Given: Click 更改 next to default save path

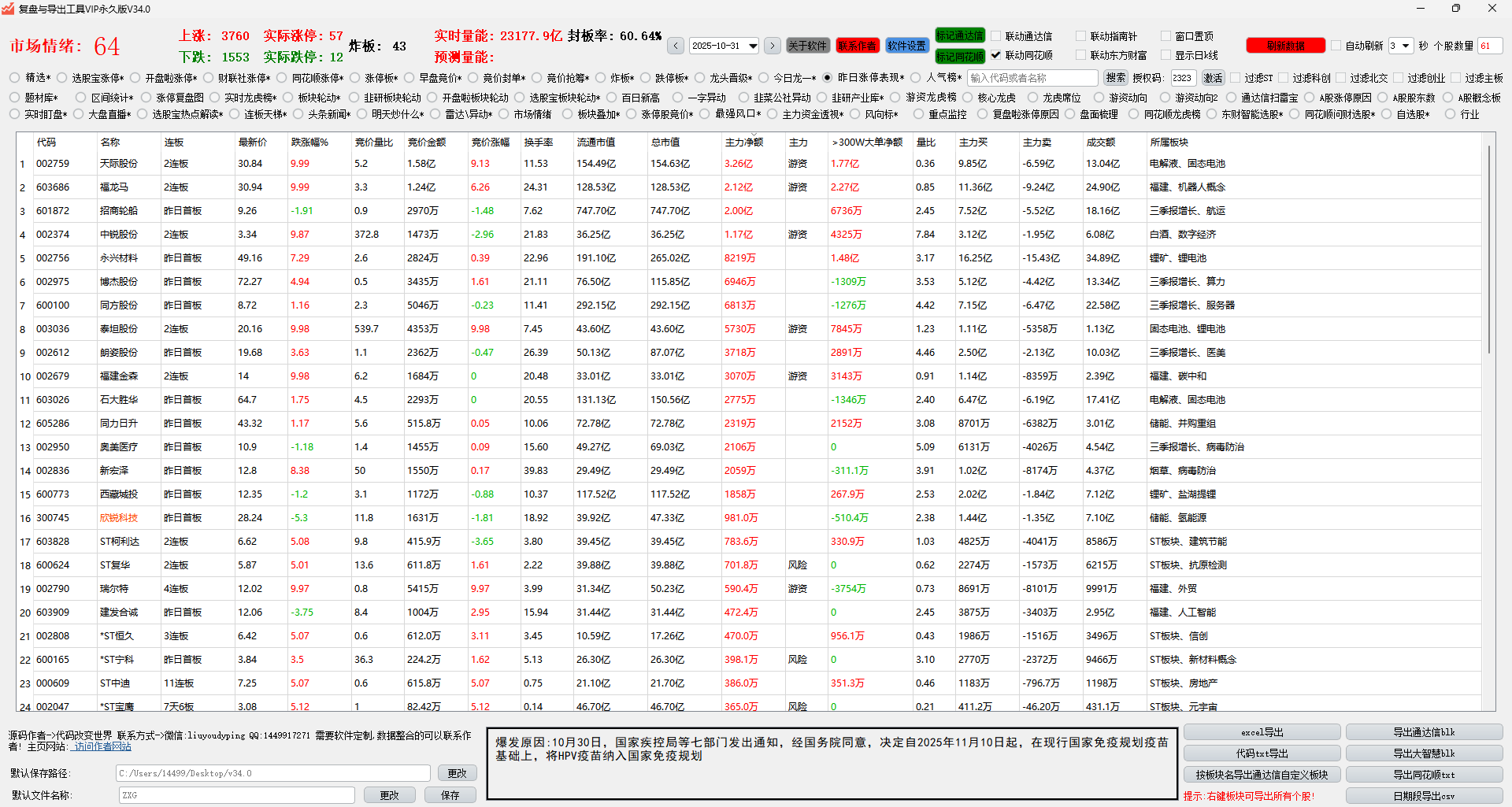Looking at the screenshot, I should coord(457,773).
